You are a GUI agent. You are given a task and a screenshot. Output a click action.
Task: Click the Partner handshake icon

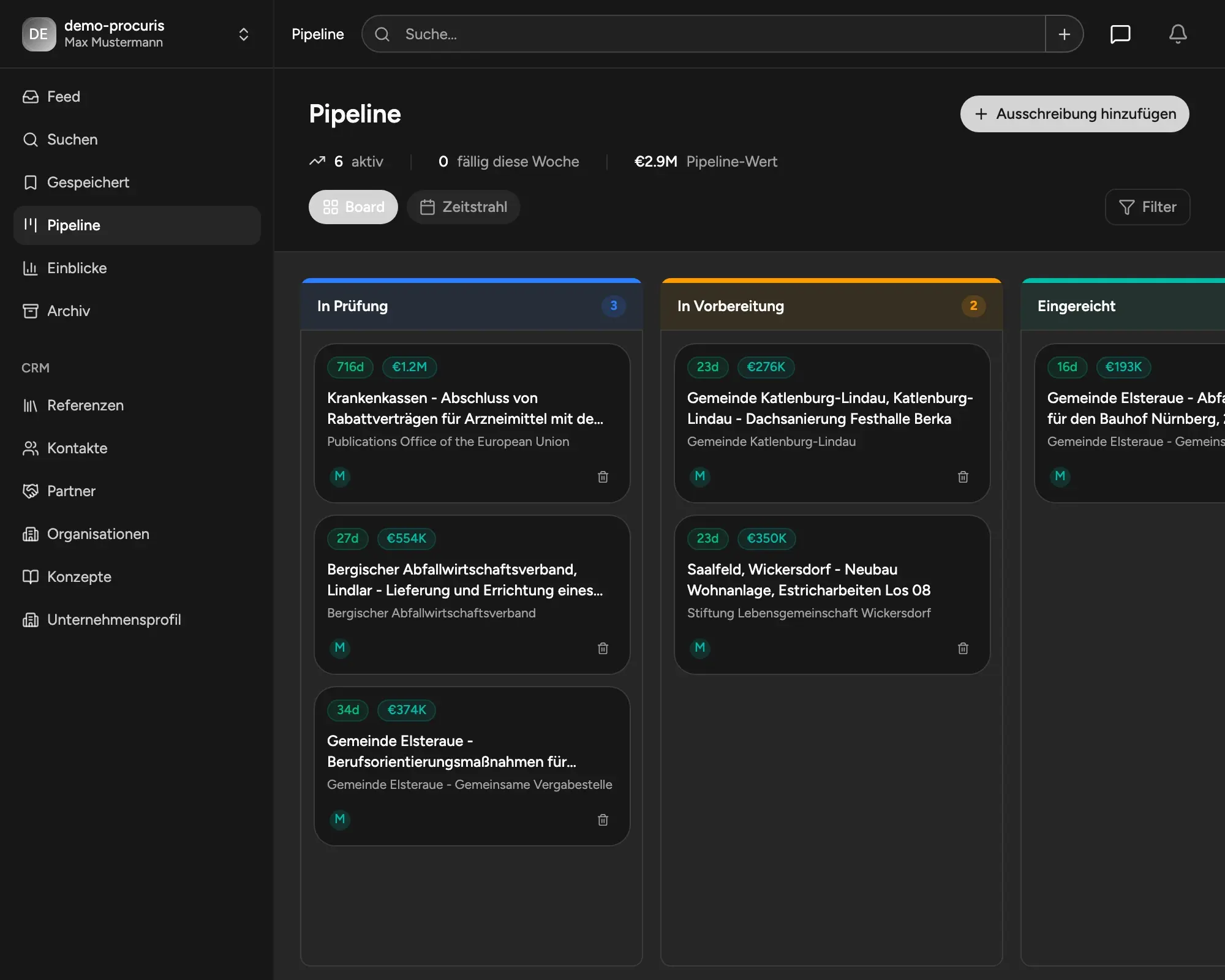(x=30, y=491)
